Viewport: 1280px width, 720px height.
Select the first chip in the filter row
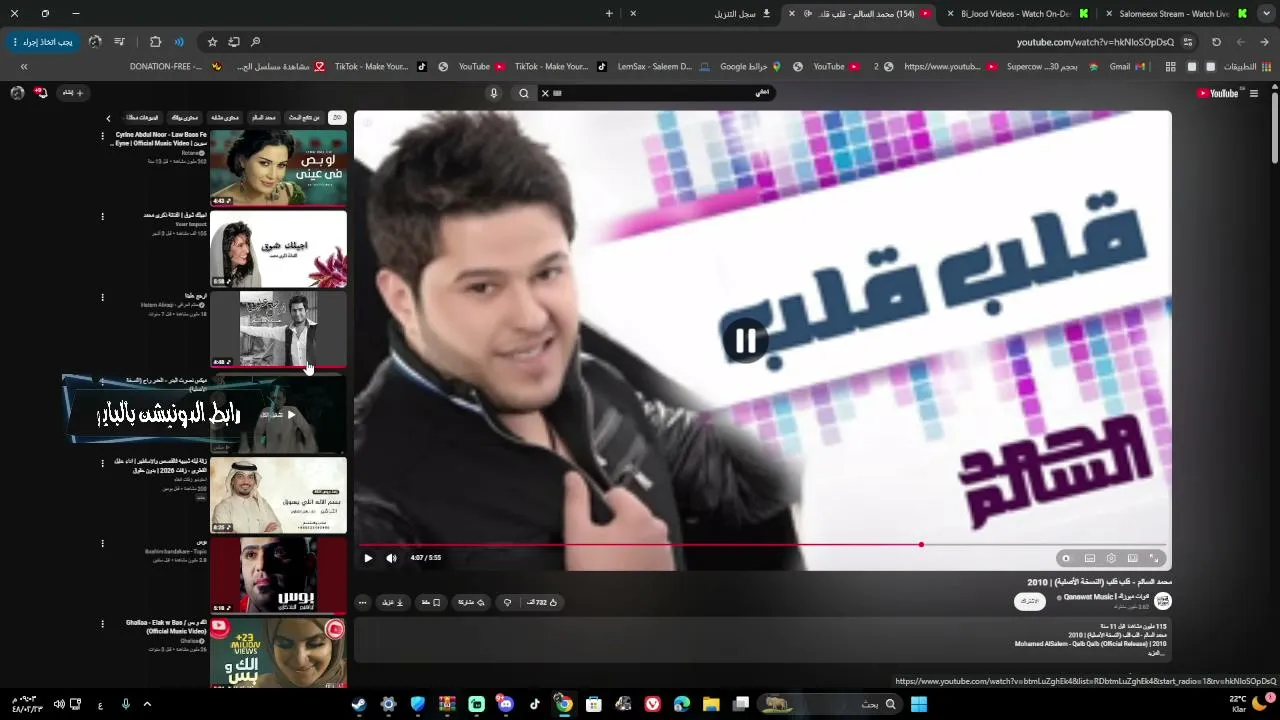pyautogui.click(x=337, y=118)
